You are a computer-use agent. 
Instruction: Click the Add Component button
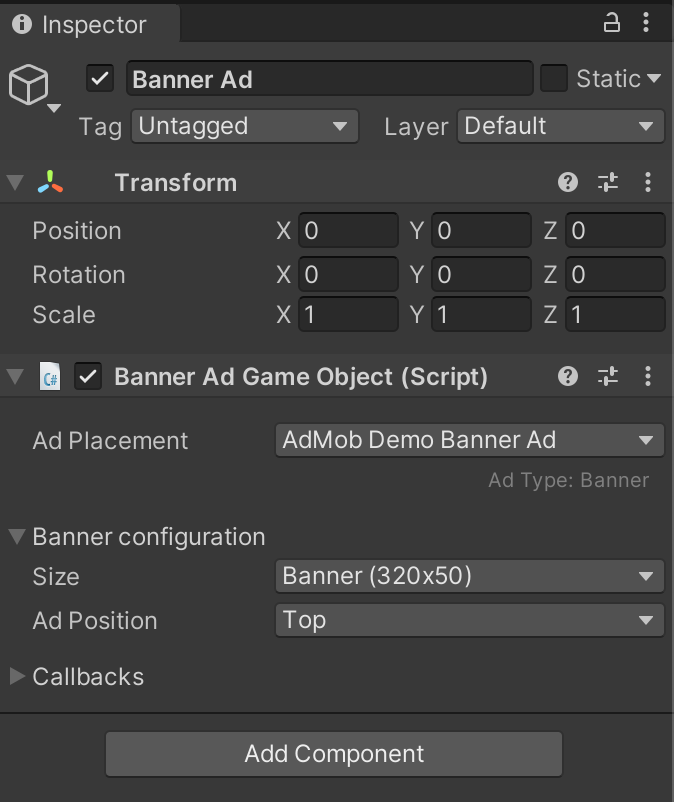click(x=334, y=754)
